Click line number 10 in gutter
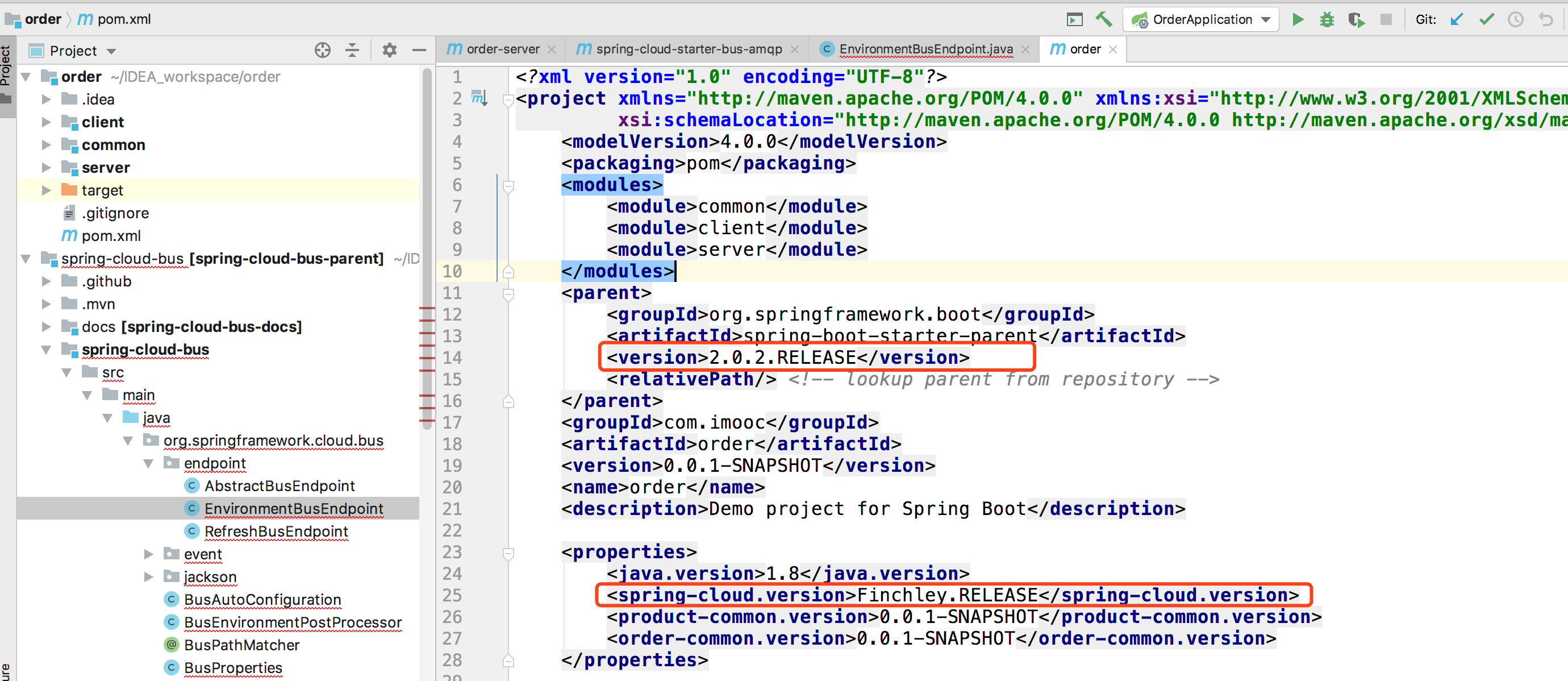This screenshot has width=1568, height=681. tap(452, 272)
